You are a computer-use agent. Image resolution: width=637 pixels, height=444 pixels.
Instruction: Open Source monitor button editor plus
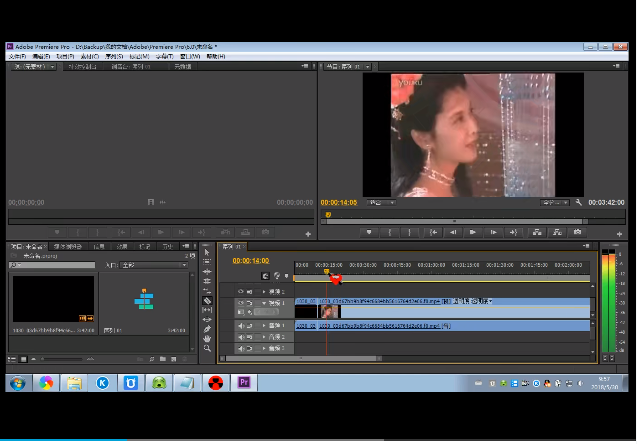point(308,234)
